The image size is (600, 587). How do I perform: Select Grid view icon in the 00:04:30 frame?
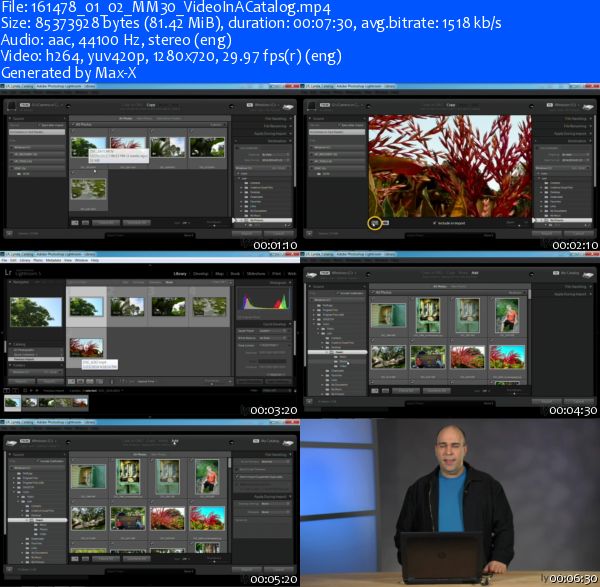[375, 391]
